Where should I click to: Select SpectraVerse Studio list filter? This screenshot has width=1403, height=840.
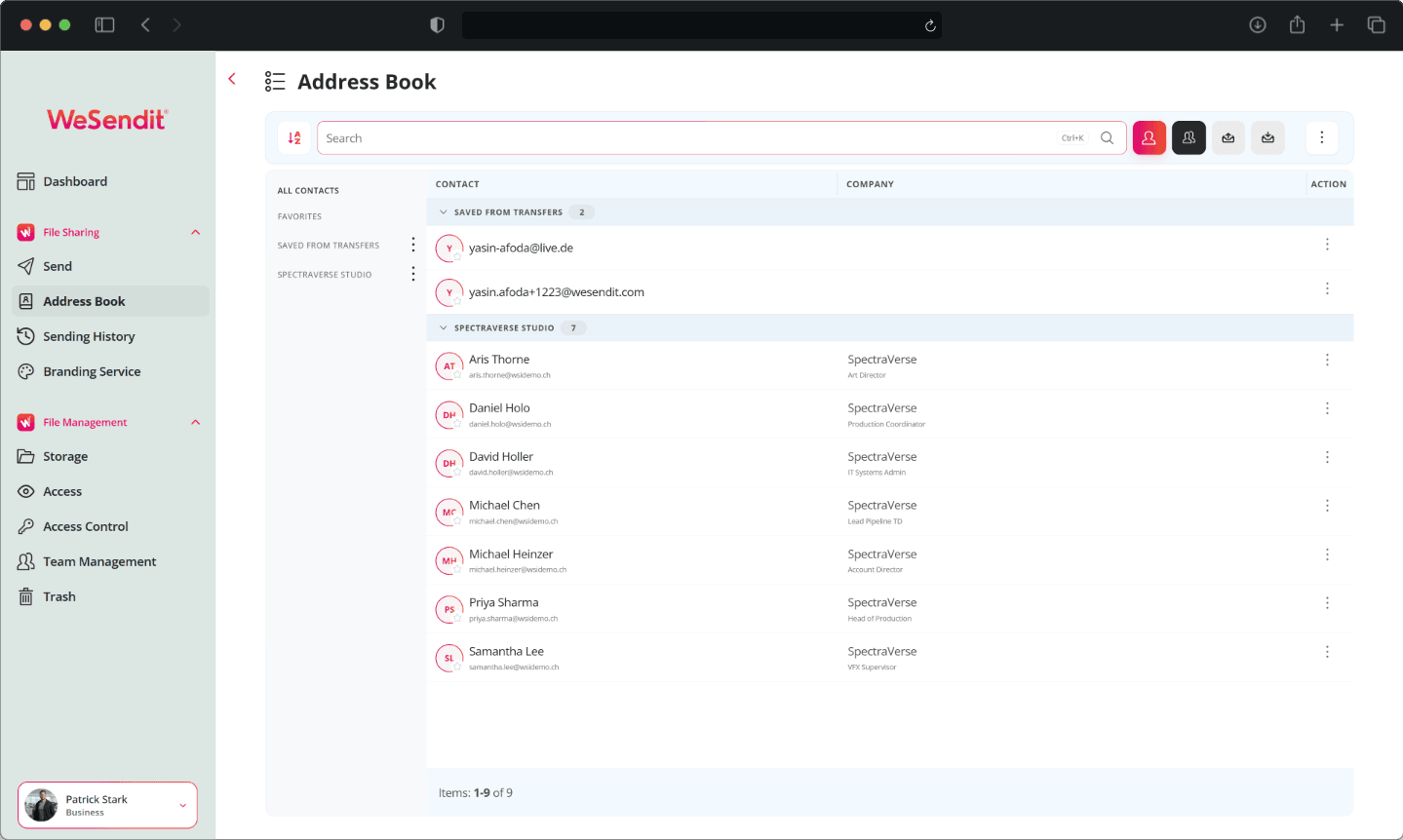click(325, 275)
